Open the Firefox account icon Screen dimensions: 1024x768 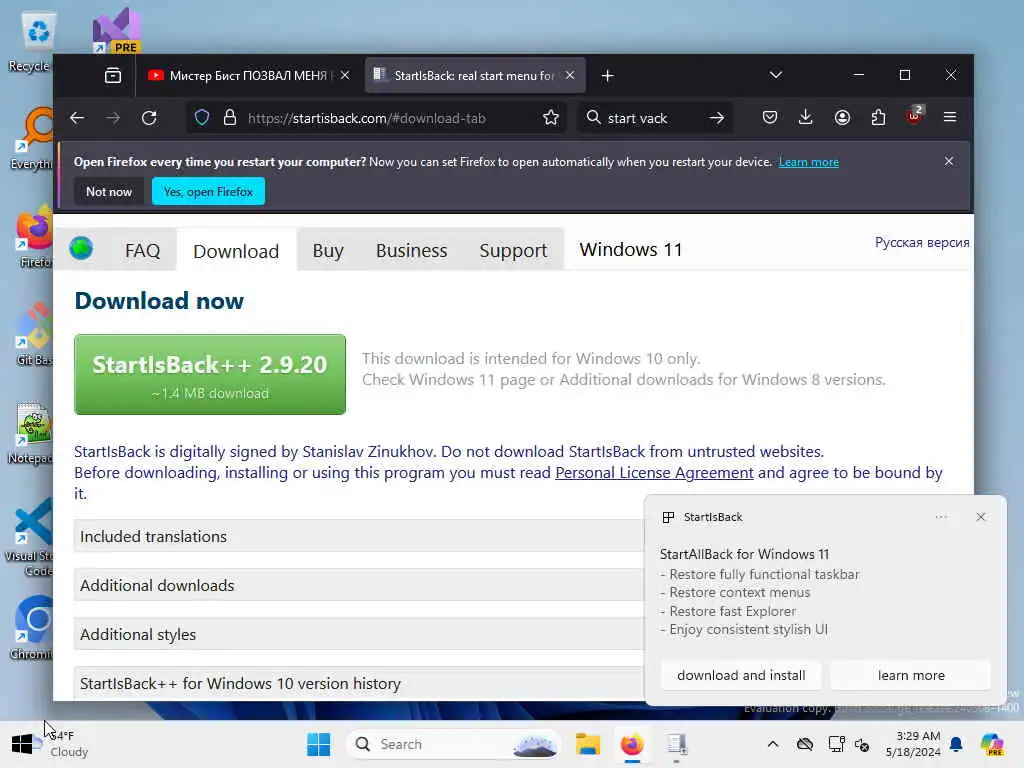842,117
